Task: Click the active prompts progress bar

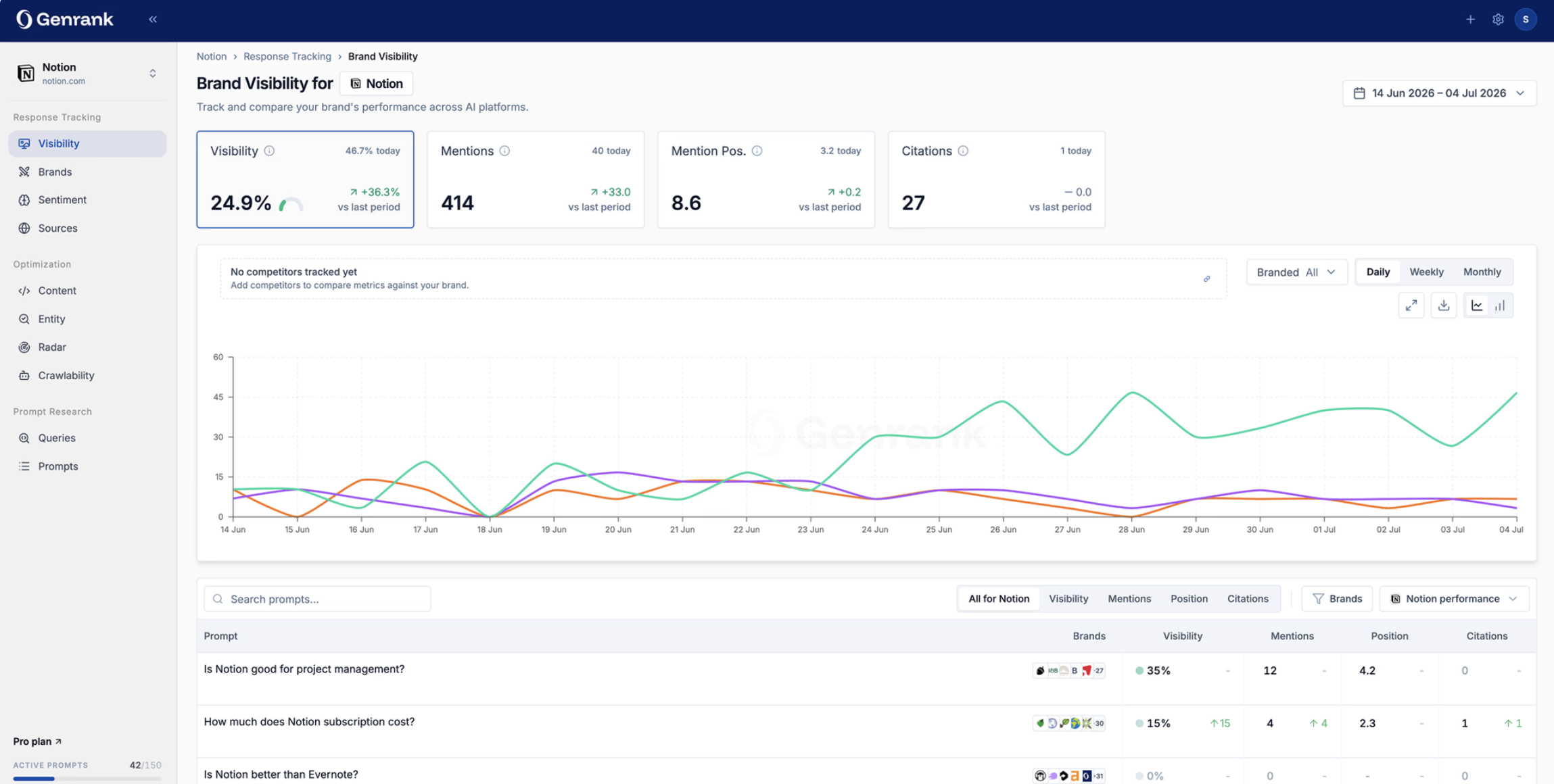Action: [87, 779]
